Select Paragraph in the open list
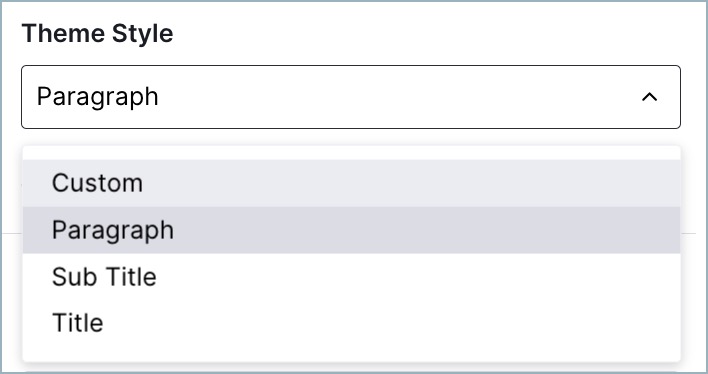The image size is (708, 374). [x=351, y=230]
